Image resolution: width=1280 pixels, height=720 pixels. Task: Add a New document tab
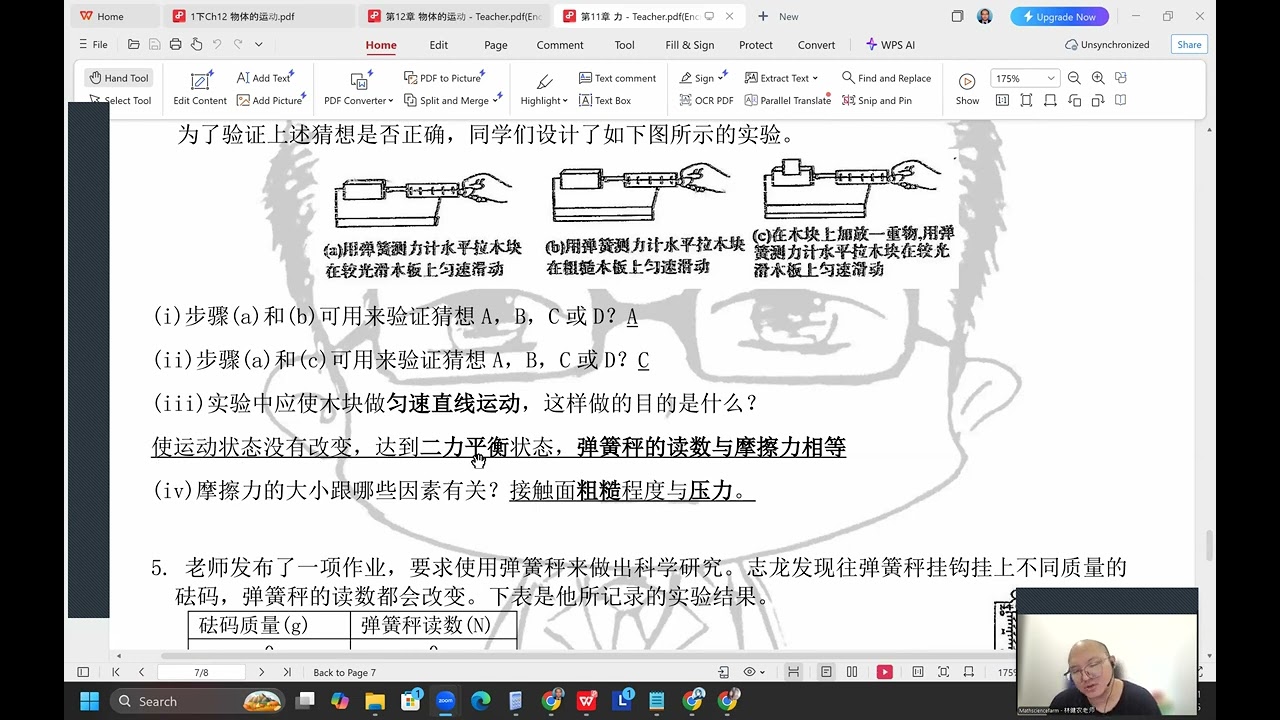tap(778, 16)
